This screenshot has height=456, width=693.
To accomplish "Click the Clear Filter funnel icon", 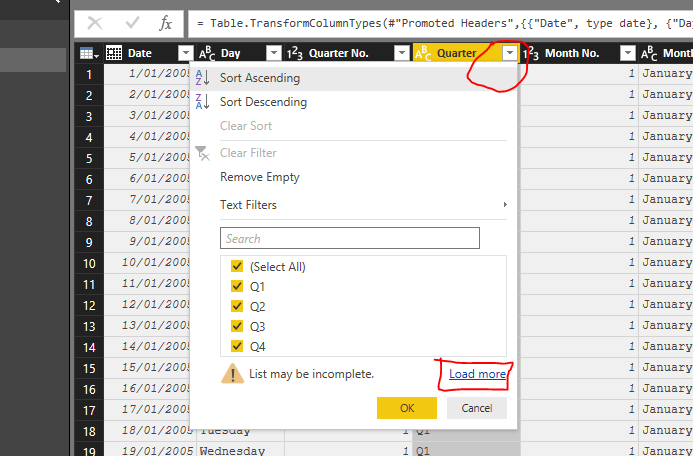I will pyautogui.click(x=202, y=153).
